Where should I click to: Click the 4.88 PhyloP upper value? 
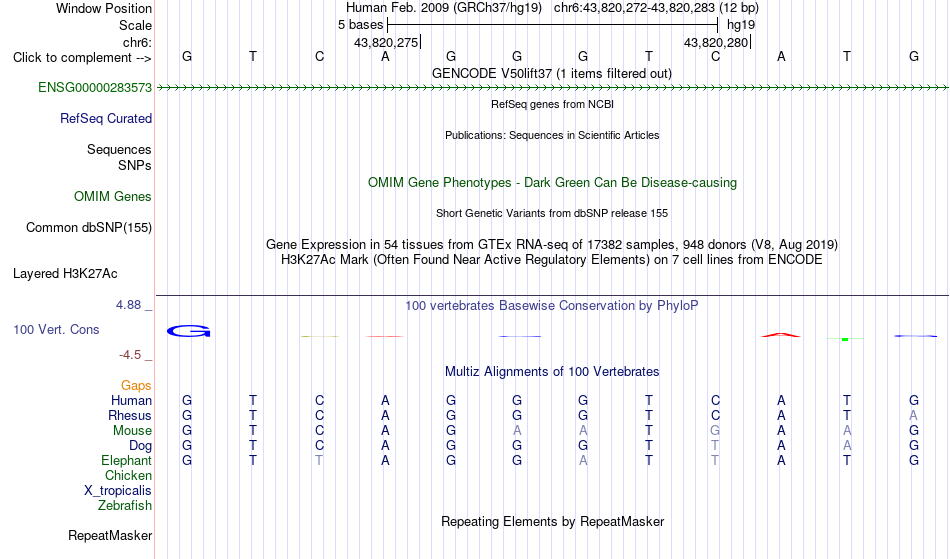point(128,305)
